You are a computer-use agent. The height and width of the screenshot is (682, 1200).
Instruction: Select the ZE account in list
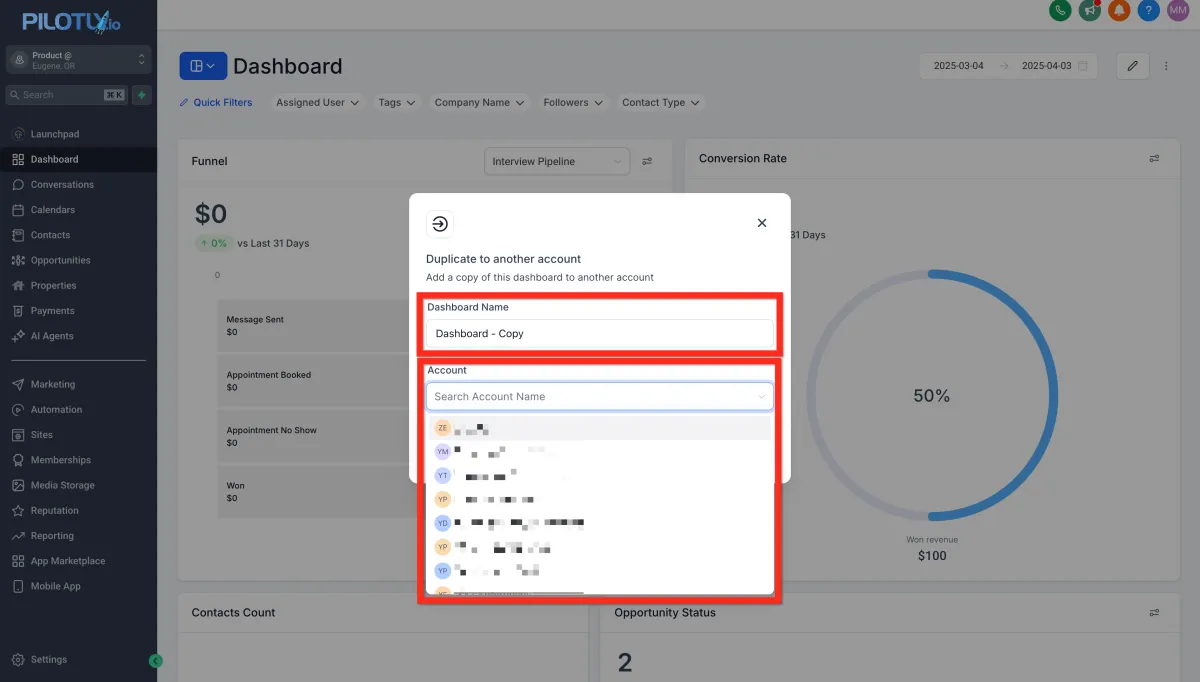[x=600, y=428]
